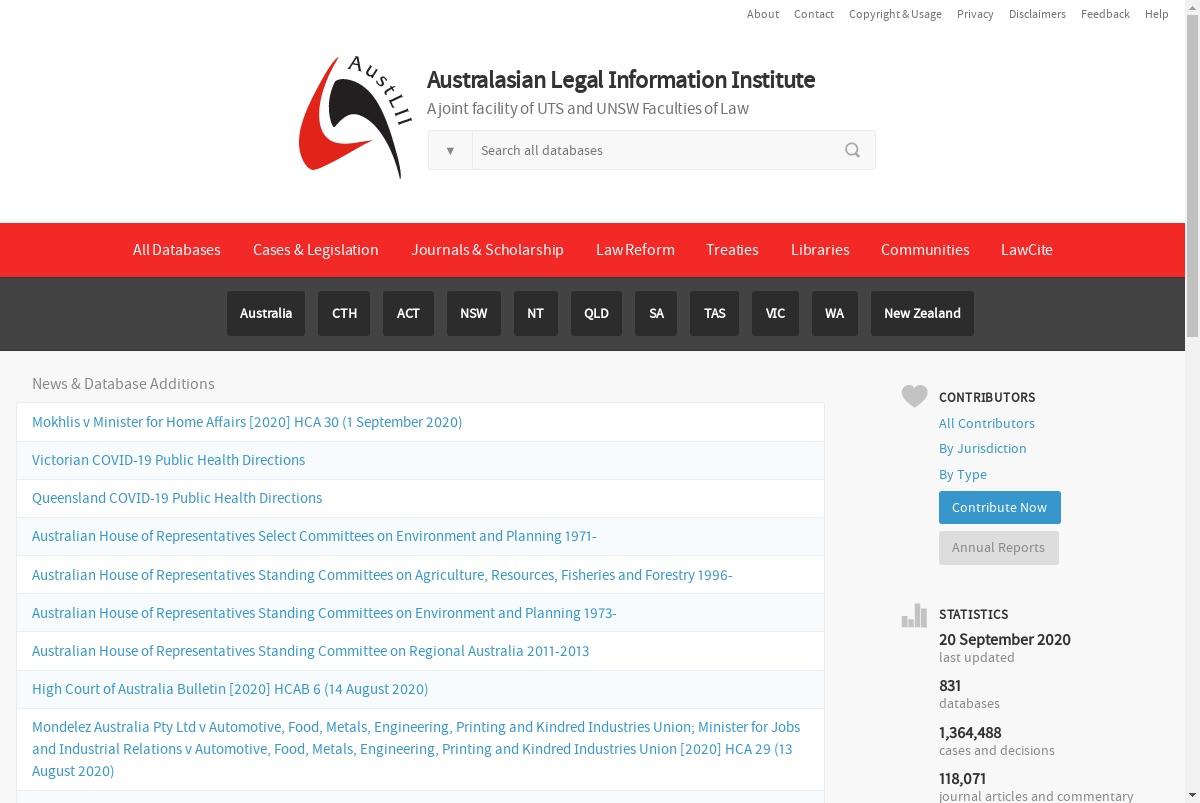The height and width of the screenshot is (803, 1200).
Task: Click the News & Database Additions heading
Action: 123,384
